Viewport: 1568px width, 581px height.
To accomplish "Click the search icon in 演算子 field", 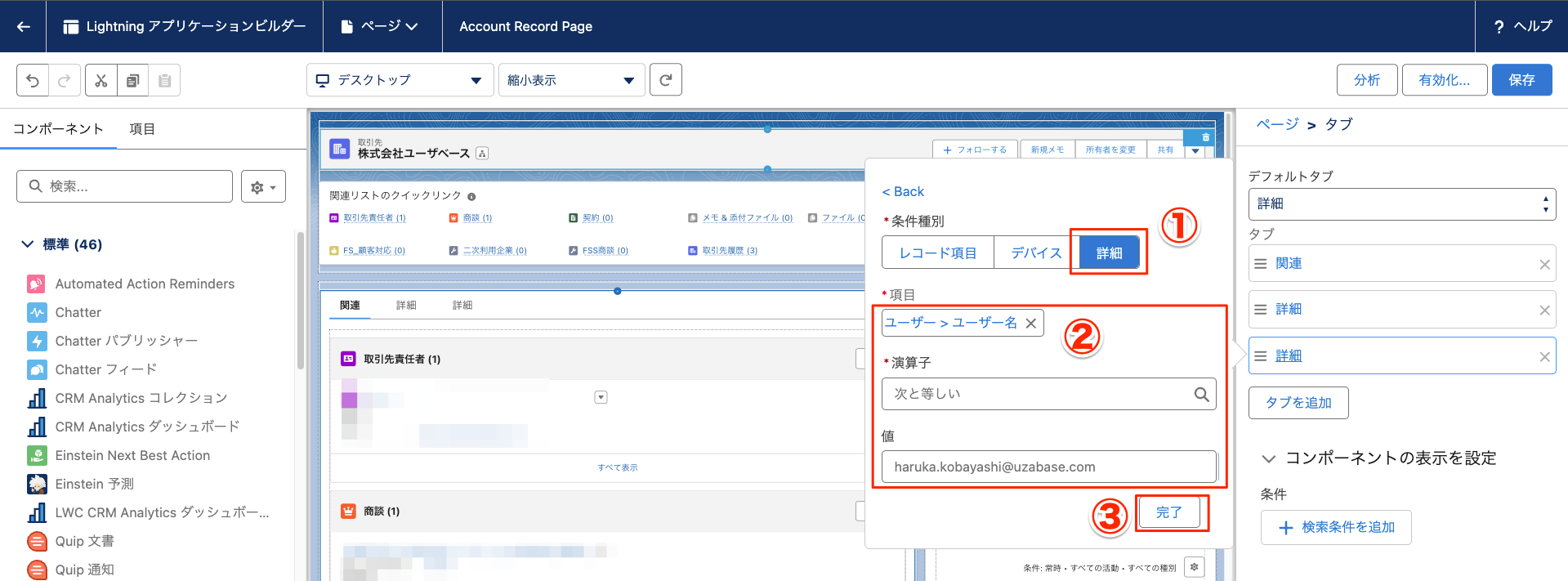I will pyautogui.click(x=1200, y=394).
